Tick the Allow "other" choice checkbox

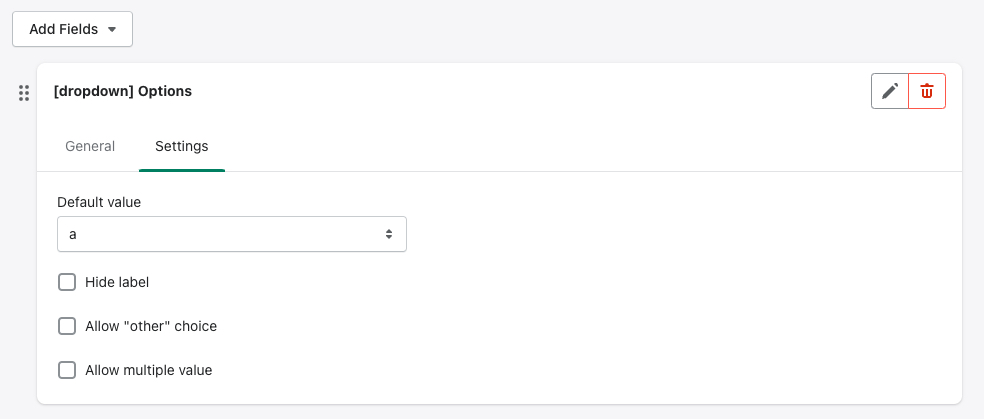pyautogui.click(x=67, y=326)
